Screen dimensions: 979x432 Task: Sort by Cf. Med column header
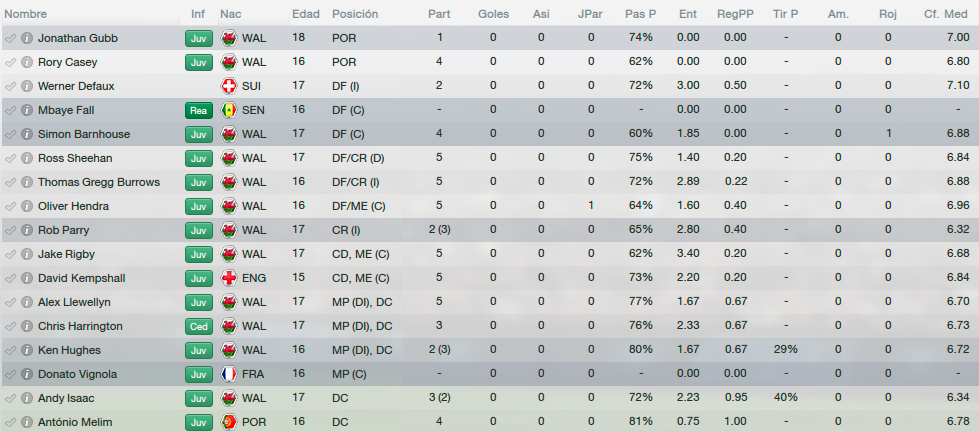point(947,14)
